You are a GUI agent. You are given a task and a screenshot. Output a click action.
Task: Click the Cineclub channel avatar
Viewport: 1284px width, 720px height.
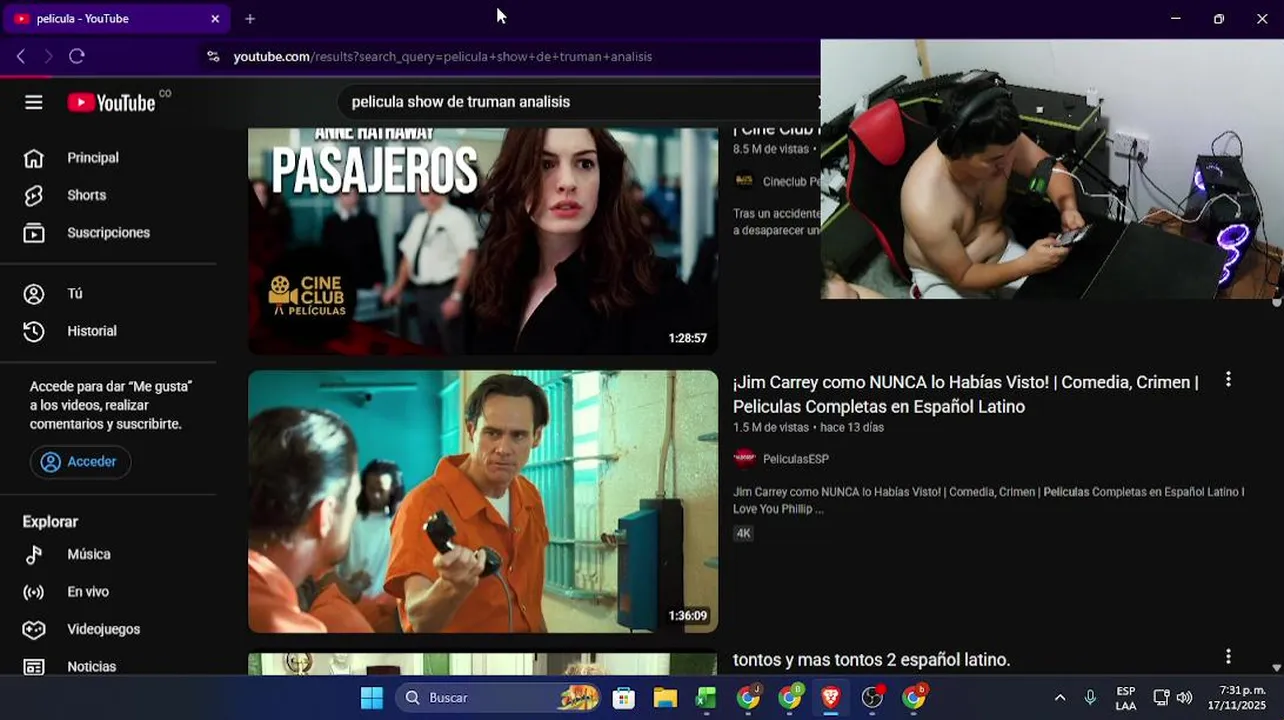coord(744,181)
